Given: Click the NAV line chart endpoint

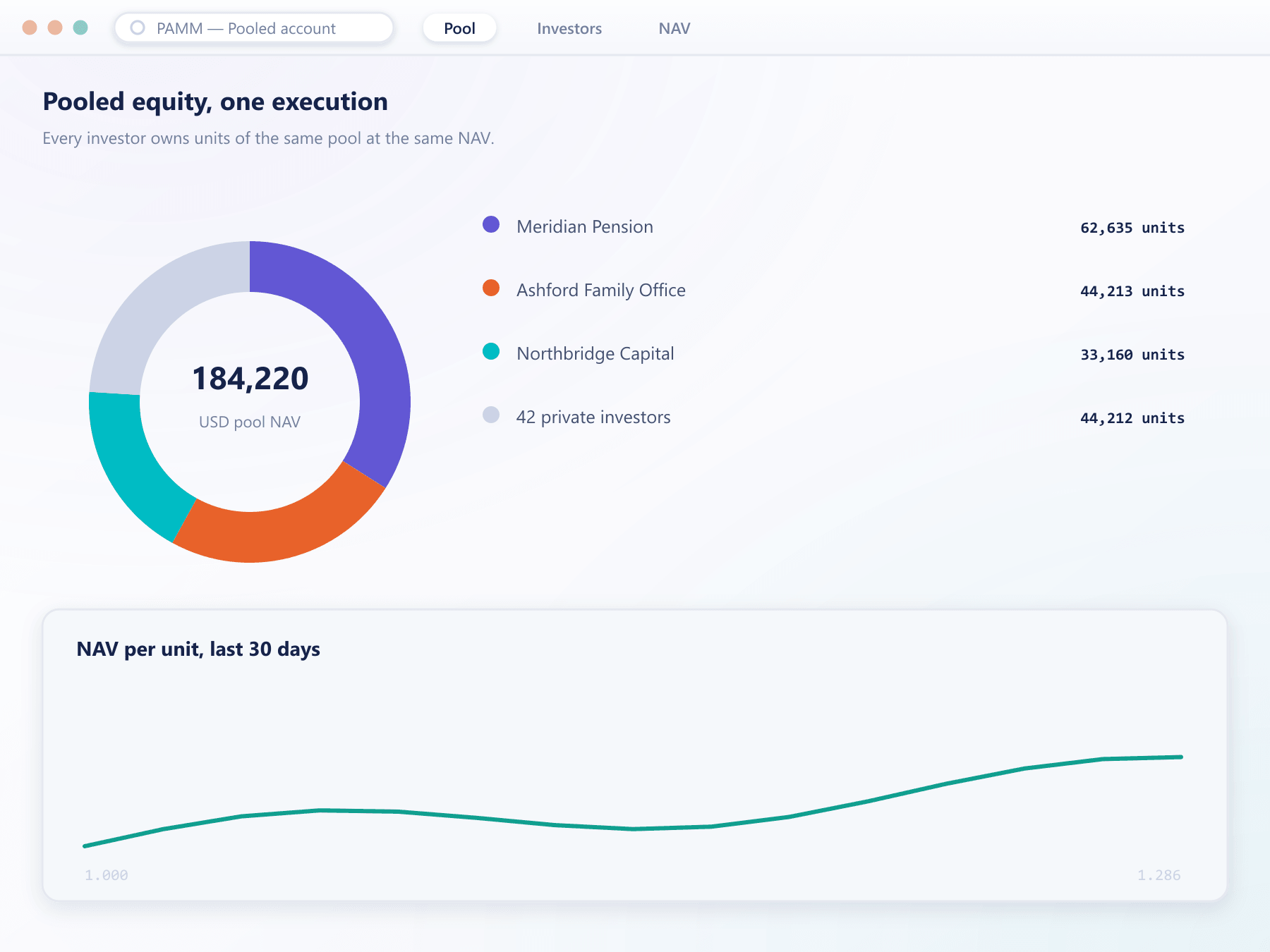Looking at the screenshot, I should click(x=1181, y=757).
